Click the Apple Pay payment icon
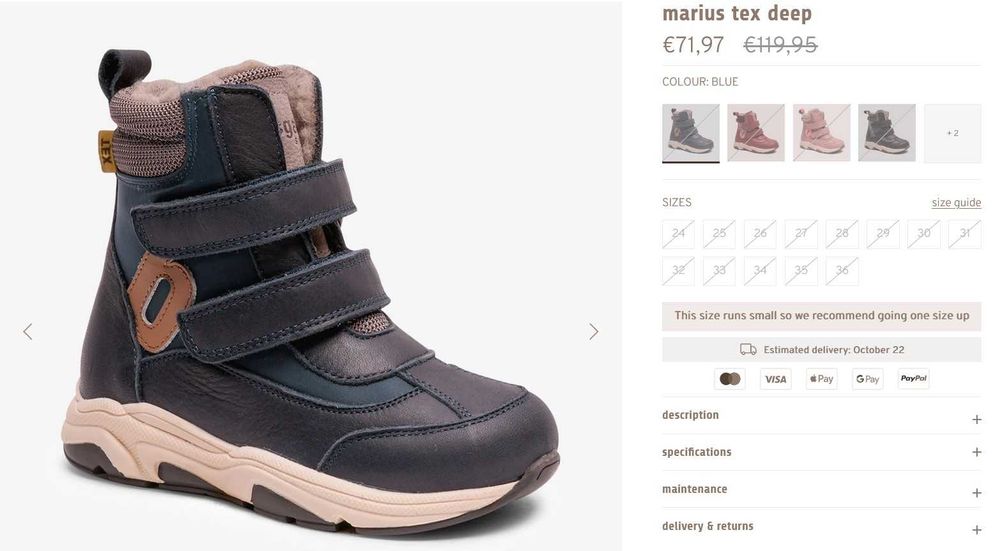Screen dimensions: 1000x551 (821, 379)
